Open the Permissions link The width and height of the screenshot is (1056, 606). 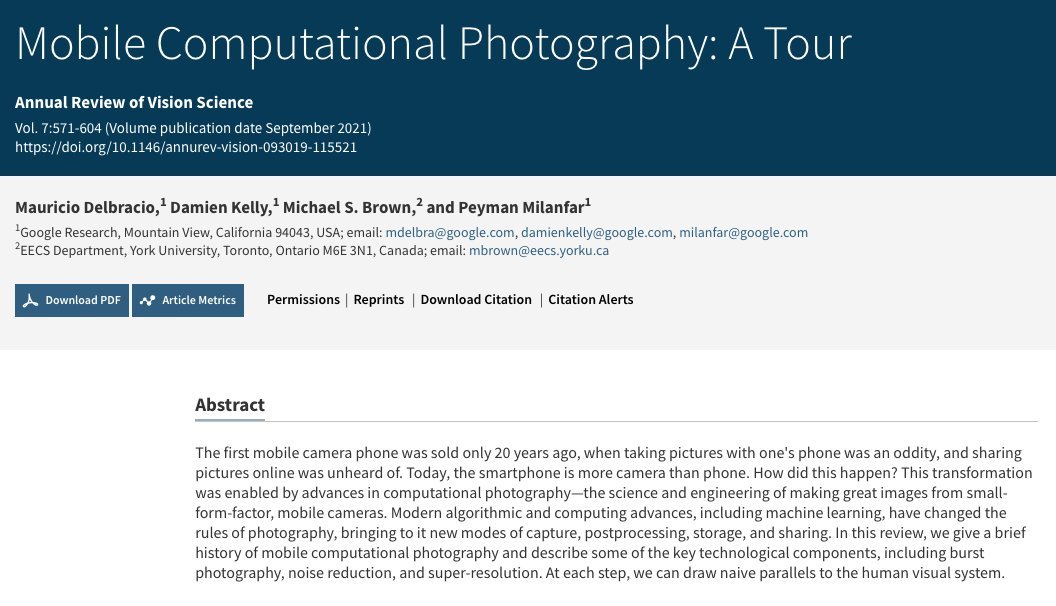[x=303, y=300]
